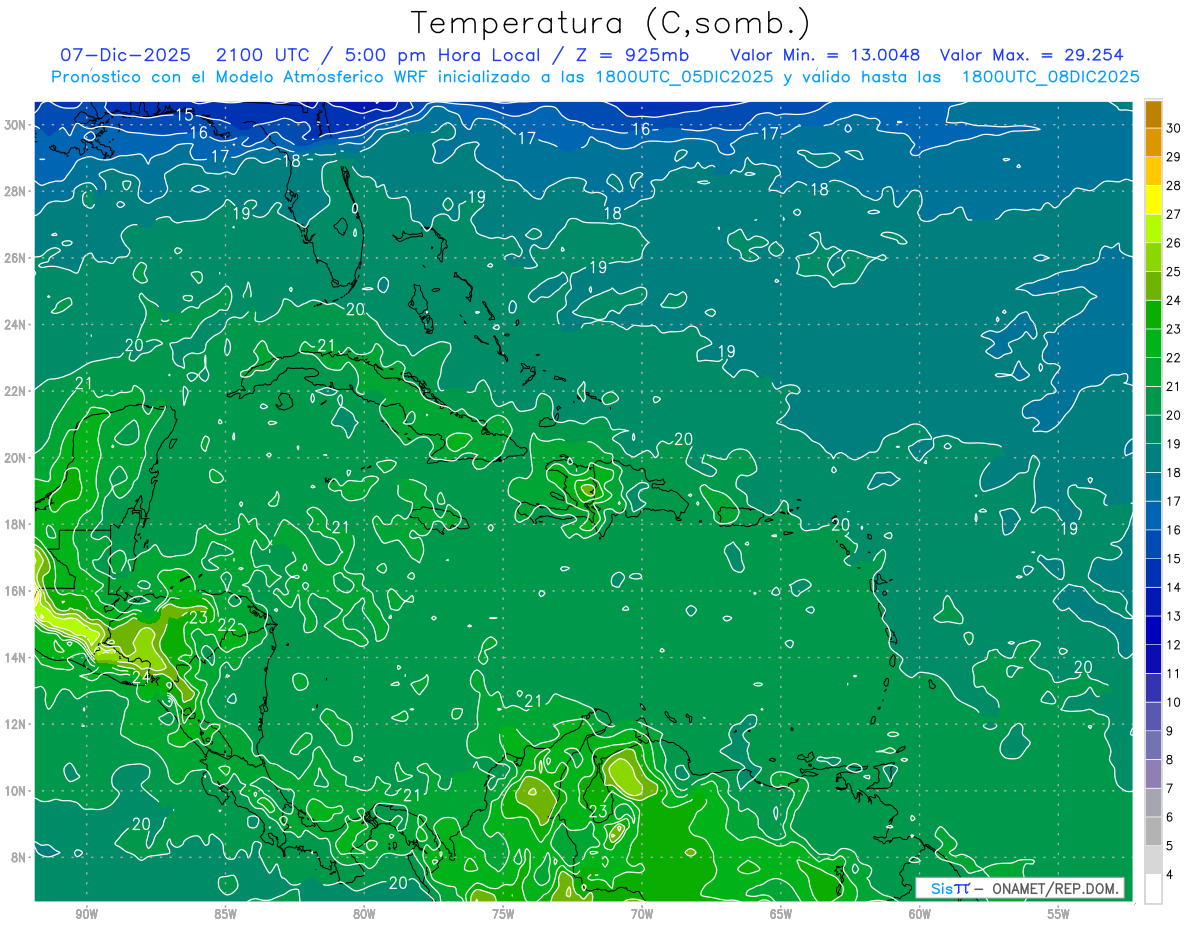Click the "65W" longitude axis label
Image resolution: width=1200 pixels, height=927 pixels.
pos(781,914)
